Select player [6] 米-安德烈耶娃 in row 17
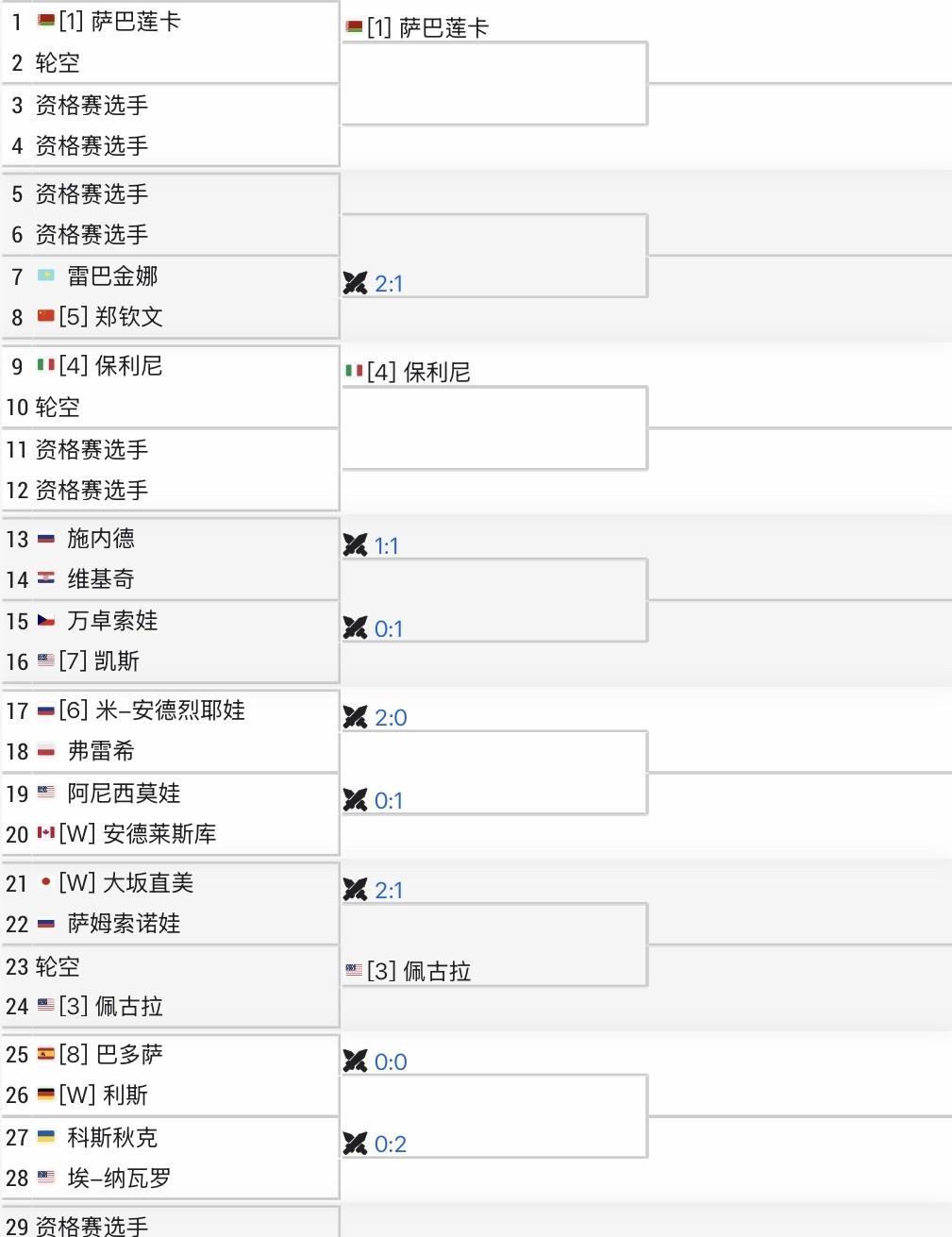This screenshot has width=952, height=1237. tap(152, 710)
